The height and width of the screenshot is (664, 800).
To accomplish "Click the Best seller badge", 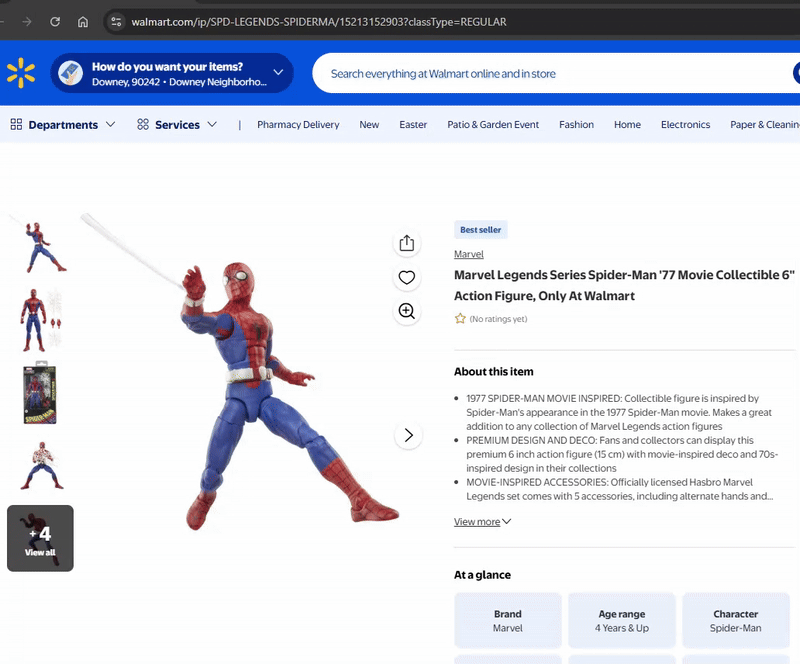I will pyautogui.click(x=481, y=230).
